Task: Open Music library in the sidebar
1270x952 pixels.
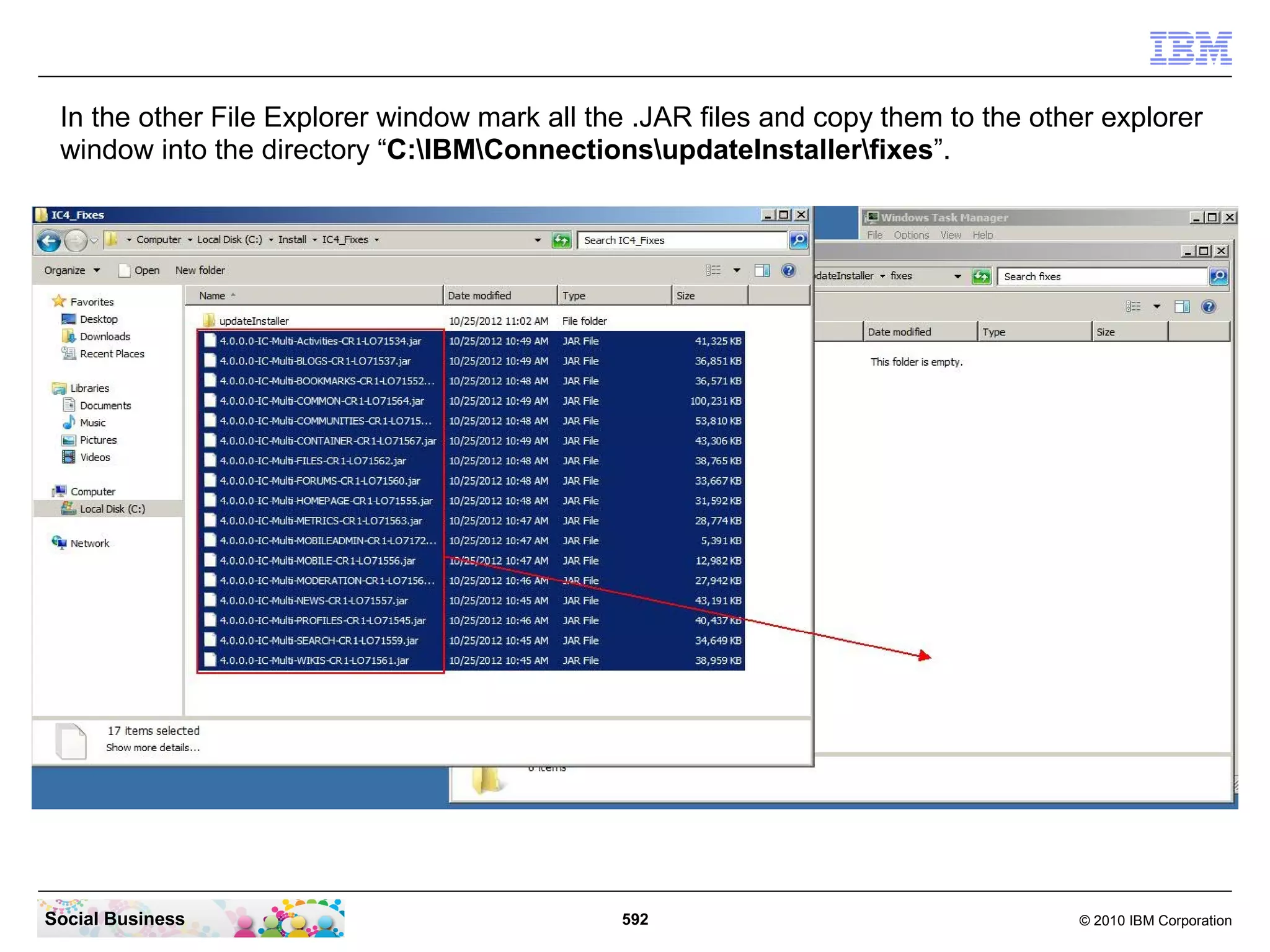Action: click(x=92, y=423)
